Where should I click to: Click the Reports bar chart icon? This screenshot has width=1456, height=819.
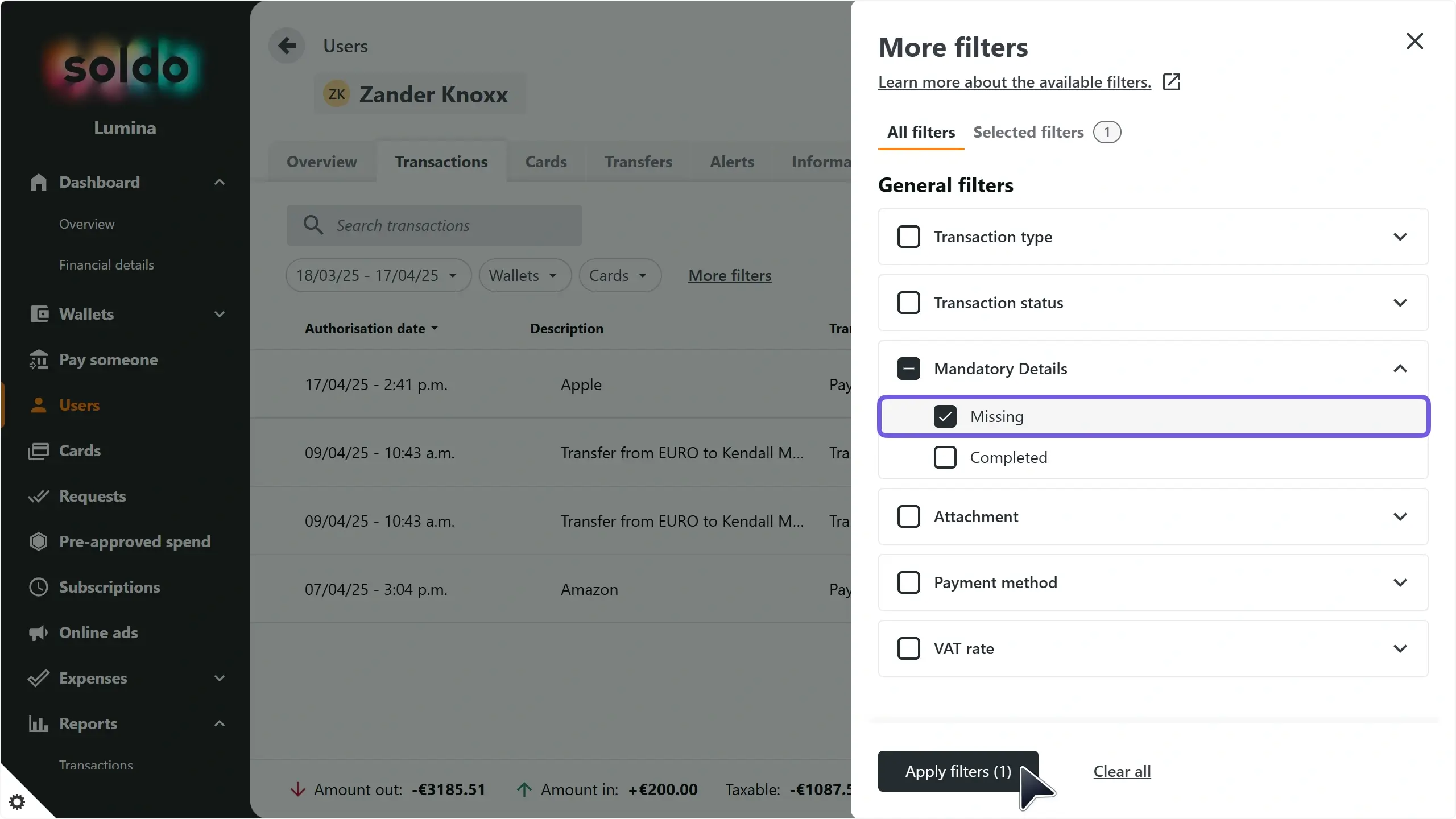pos(39,723)
